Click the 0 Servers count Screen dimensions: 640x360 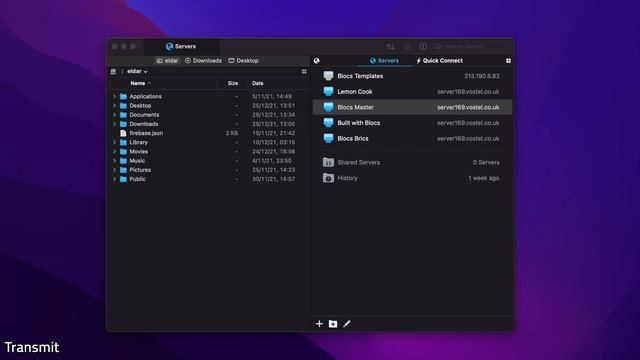(486, 162)
